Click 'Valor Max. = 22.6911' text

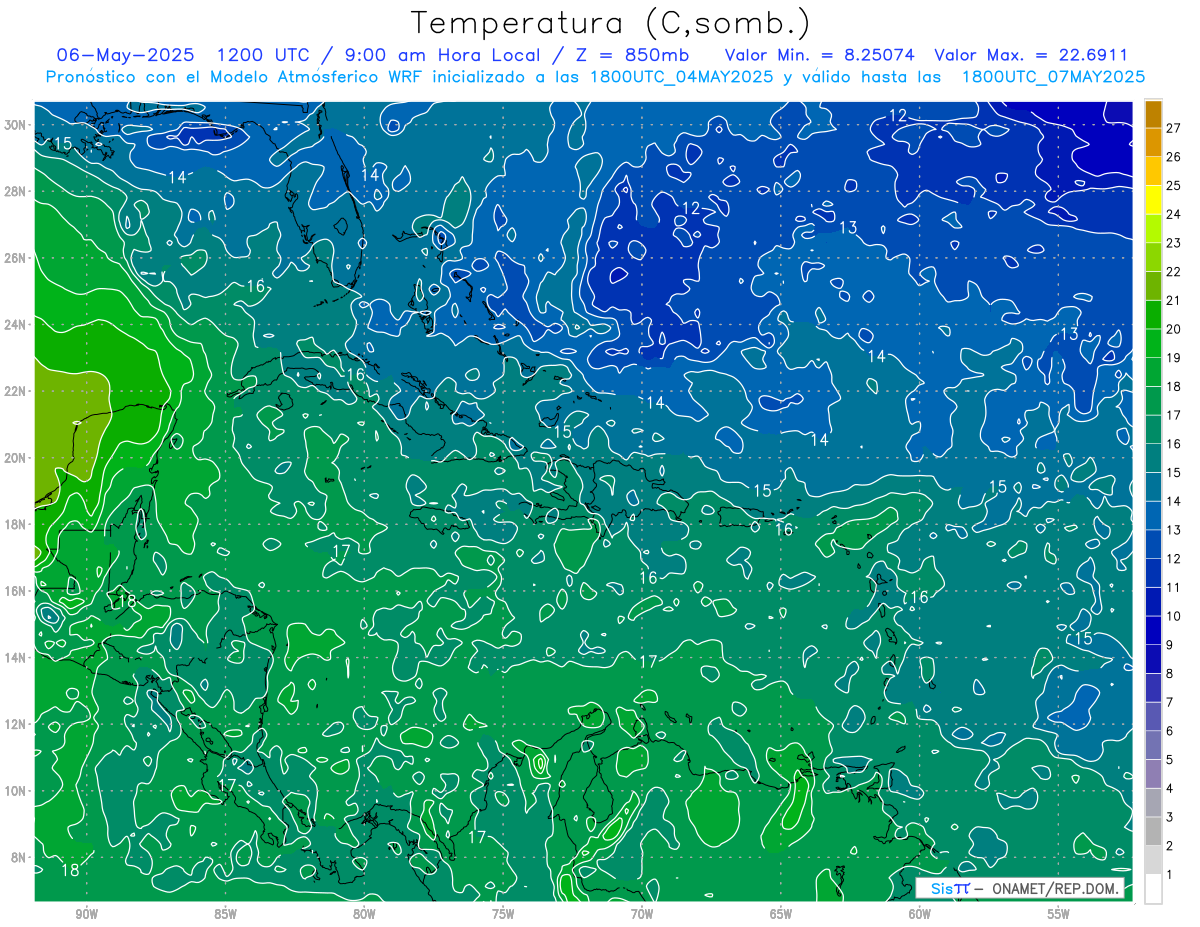[1031, 55]
